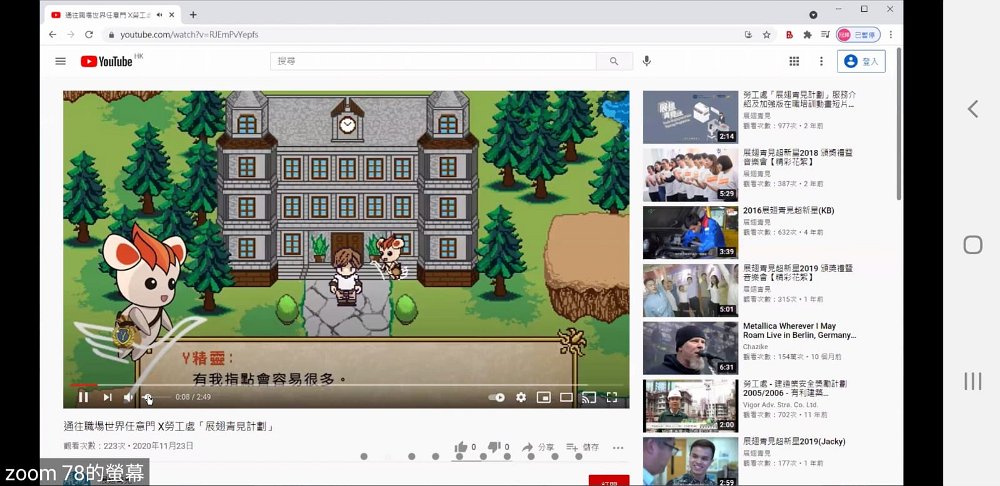The height and width of the screenshot is (486, 1000).
Task: Reload the page with the refresh icon
Action: [89, 34]
